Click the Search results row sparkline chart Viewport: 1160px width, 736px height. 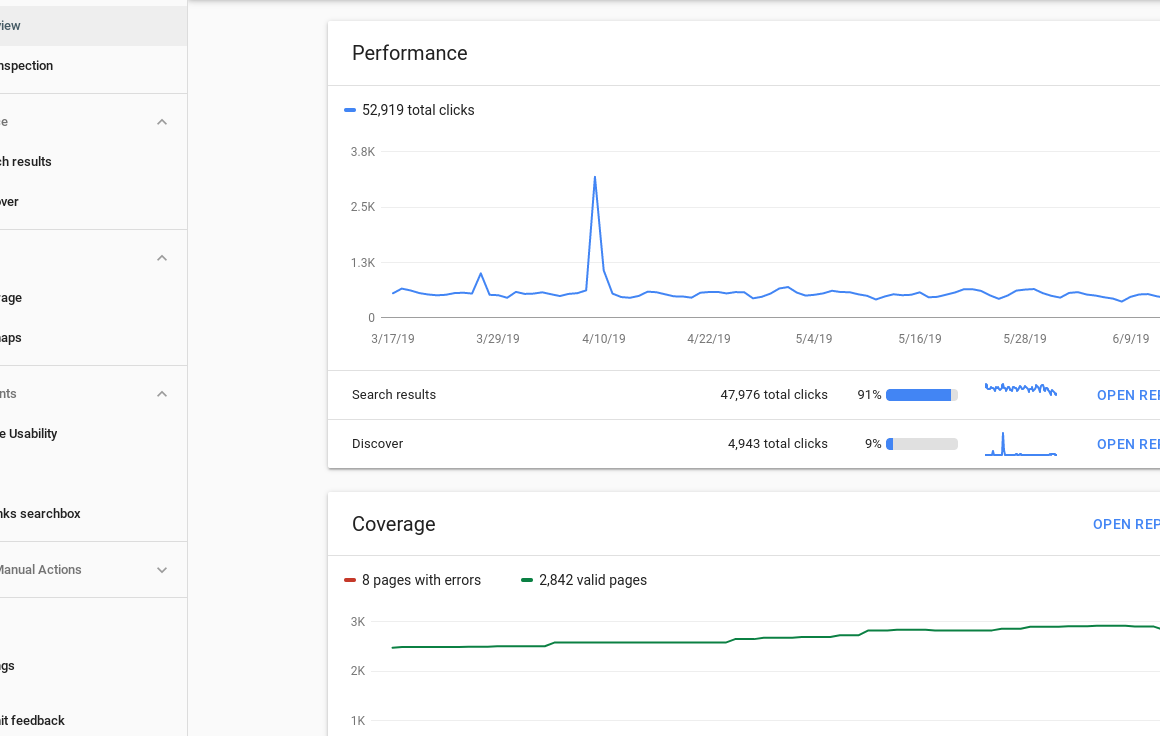point(1020,389)
